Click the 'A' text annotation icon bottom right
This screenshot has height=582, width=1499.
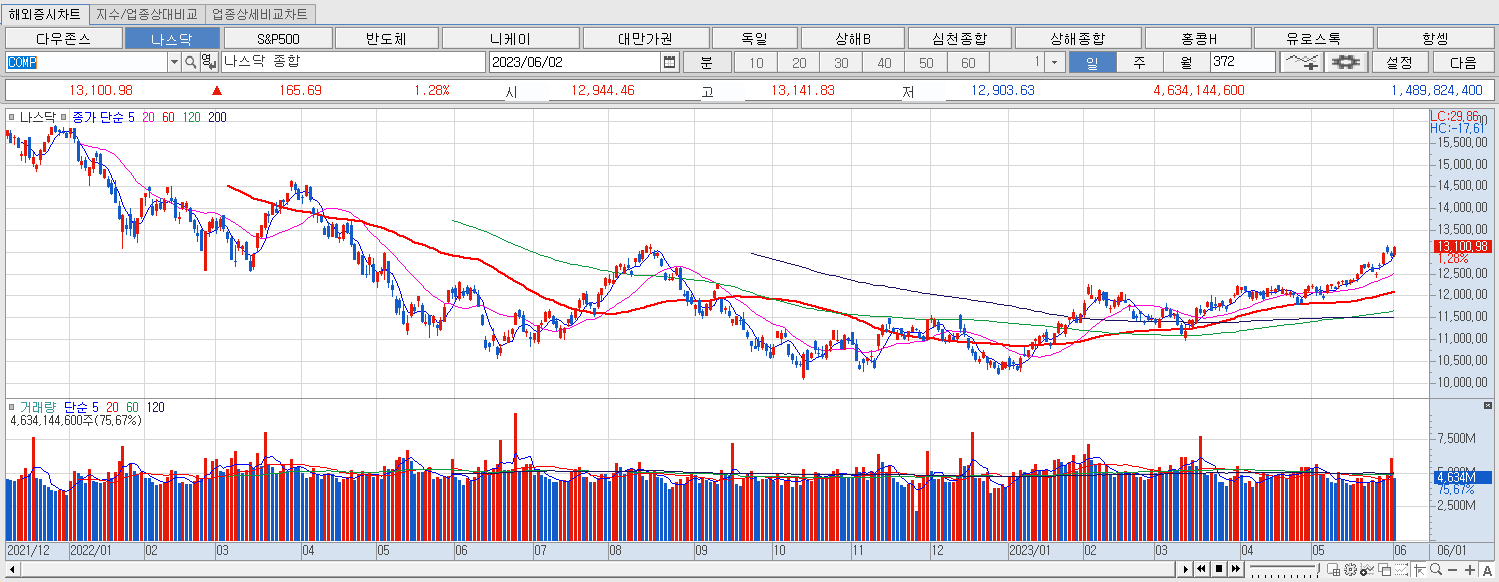(1487, 570)
